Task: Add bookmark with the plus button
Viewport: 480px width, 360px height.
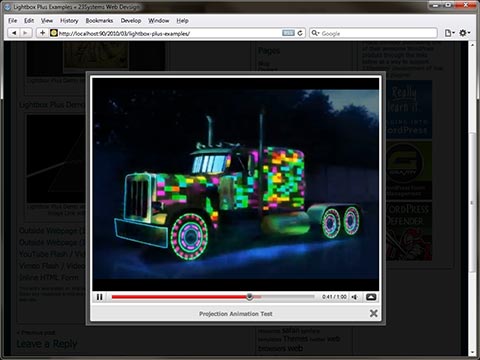Action: click(x=42, y=33)
